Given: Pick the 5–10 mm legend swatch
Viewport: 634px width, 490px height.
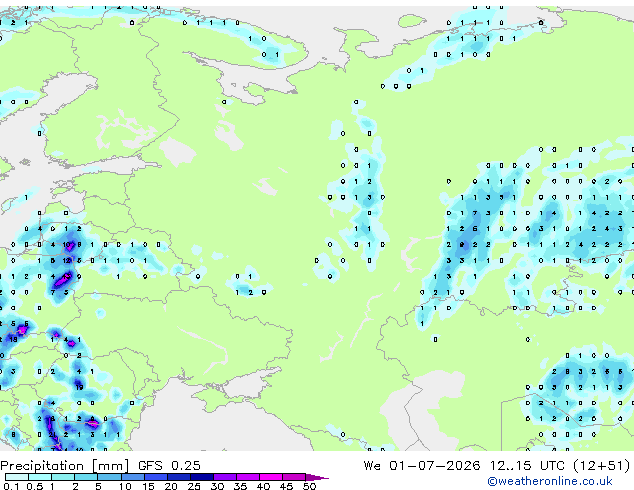Looking at the screenshot, I should 109,477.
